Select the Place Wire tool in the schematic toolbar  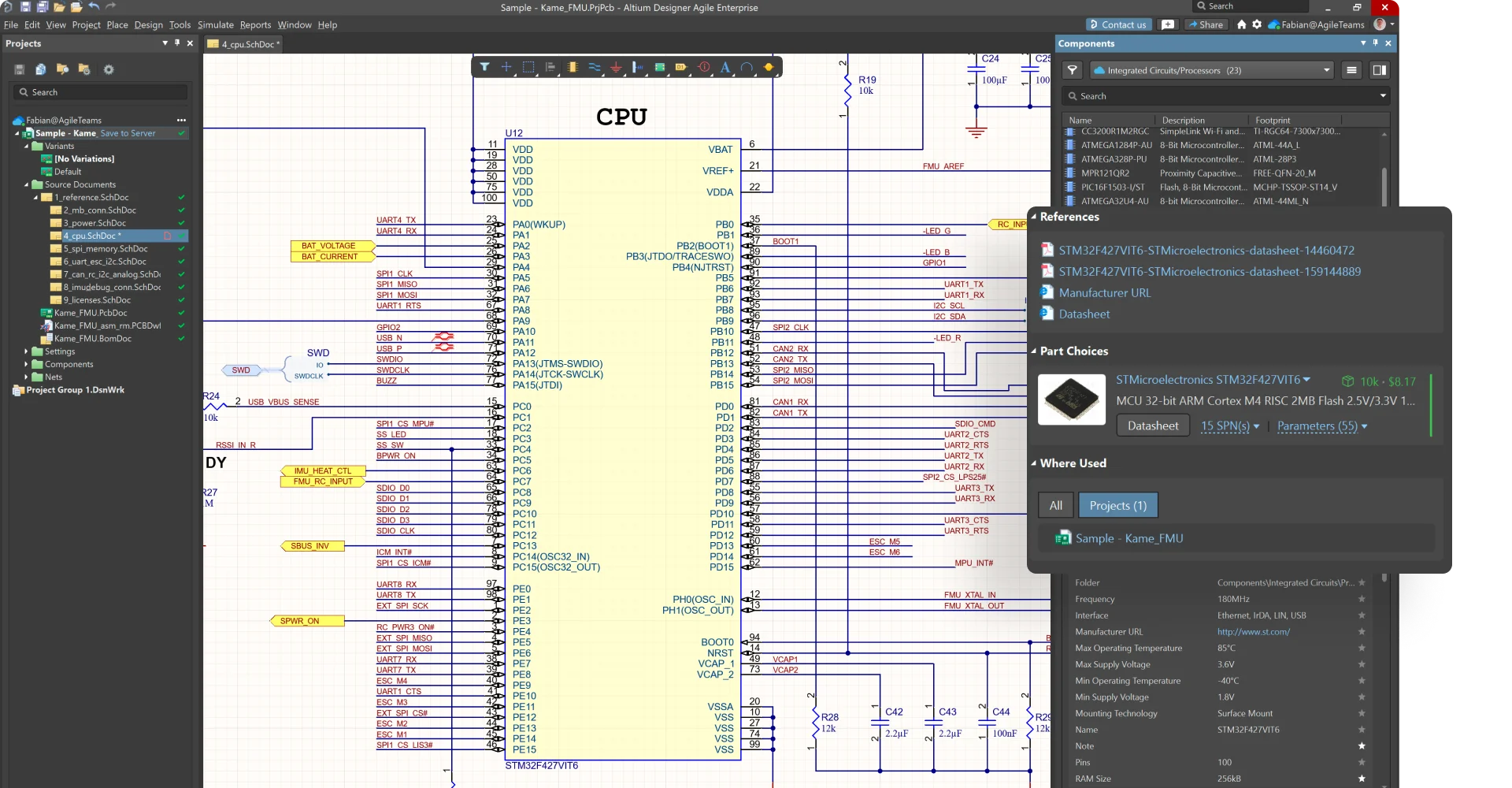pos(595,68)
